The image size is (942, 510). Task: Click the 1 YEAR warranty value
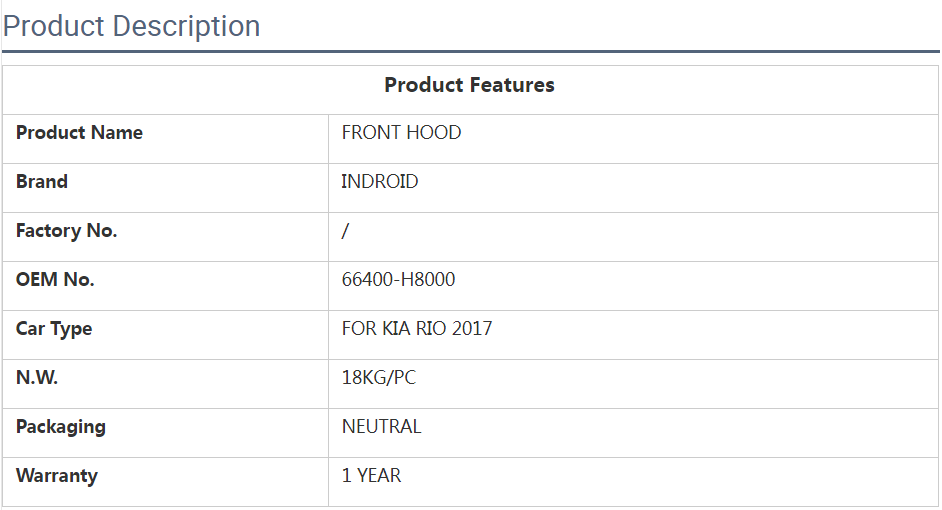click(371, 476)
